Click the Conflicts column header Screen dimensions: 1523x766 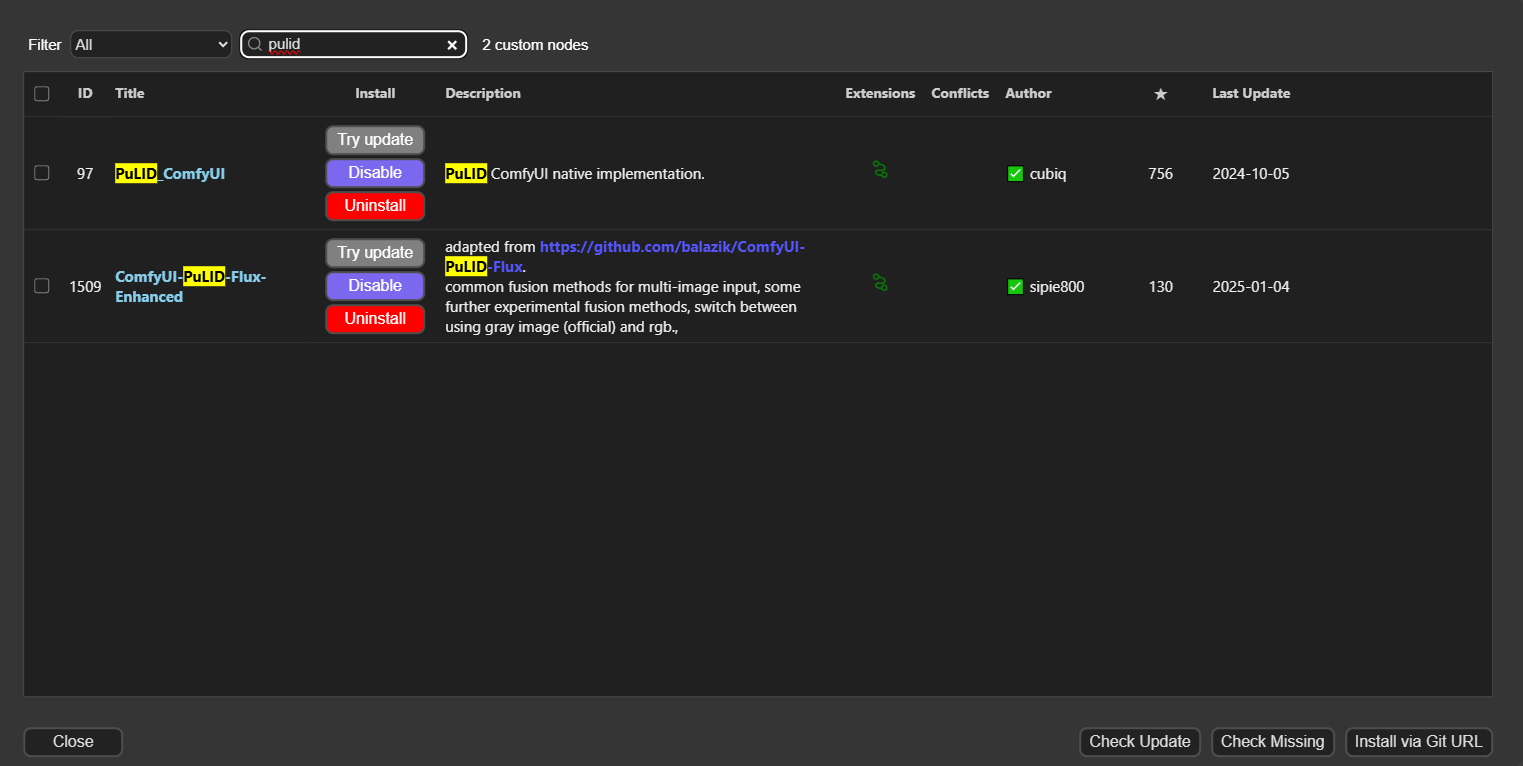point(960,94)
